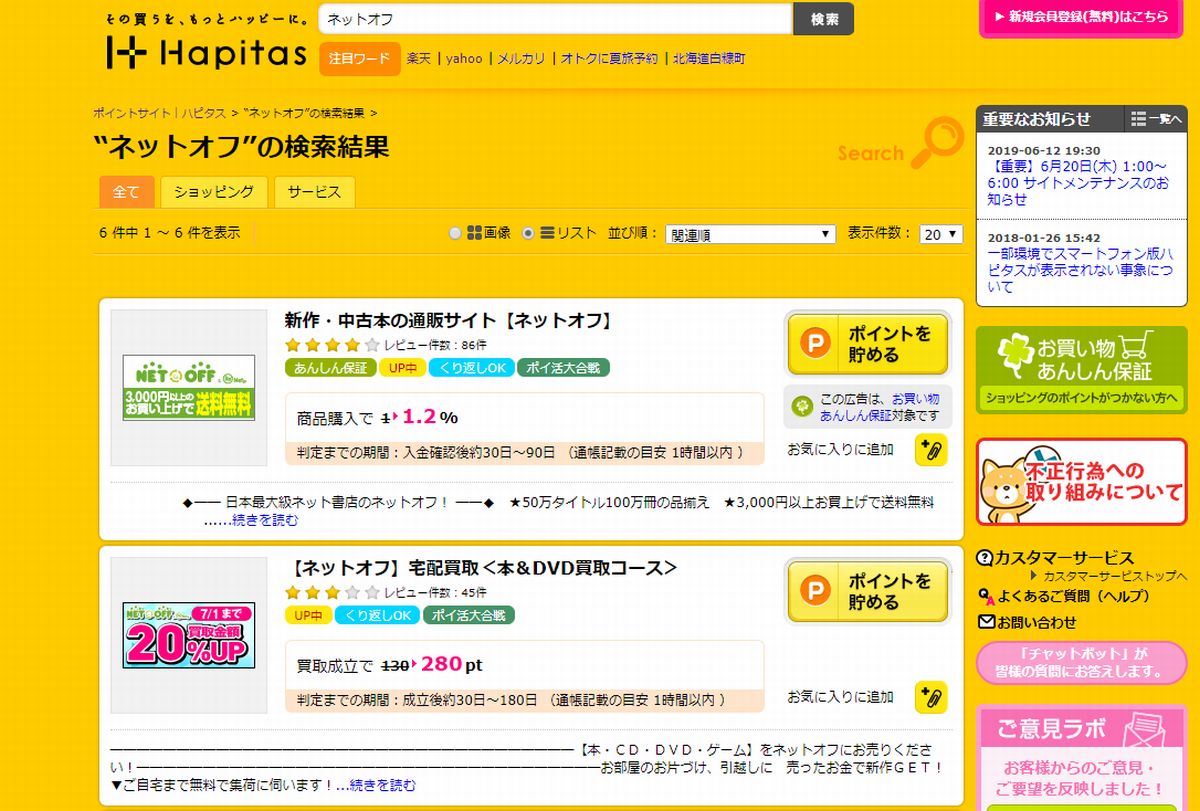Viewport: 1200px width, 811px height.
Task: Open the 並び順 関連順 dropdown
Action: pos(751,234)
